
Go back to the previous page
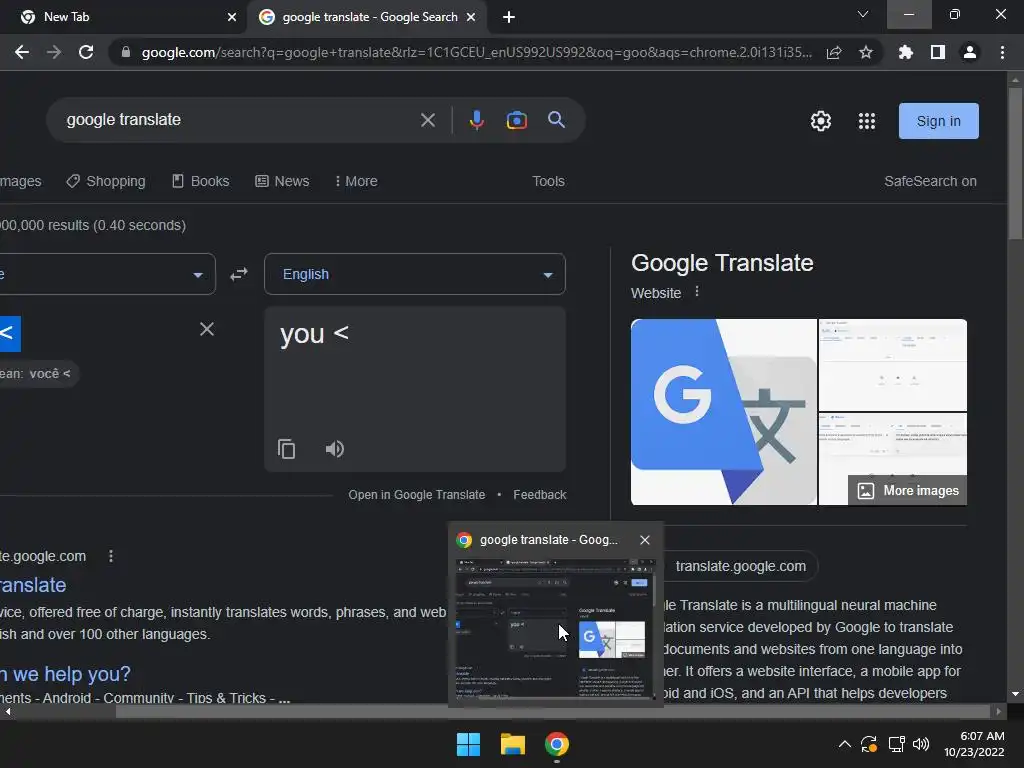[22, 52]
